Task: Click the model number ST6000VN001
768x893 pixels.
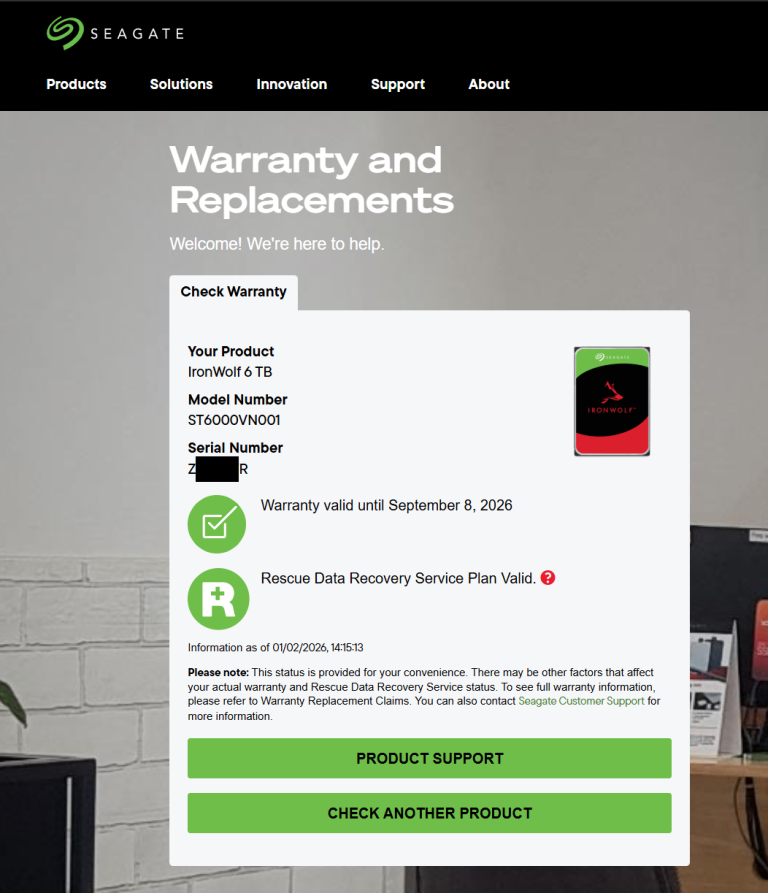Action: 234,420
